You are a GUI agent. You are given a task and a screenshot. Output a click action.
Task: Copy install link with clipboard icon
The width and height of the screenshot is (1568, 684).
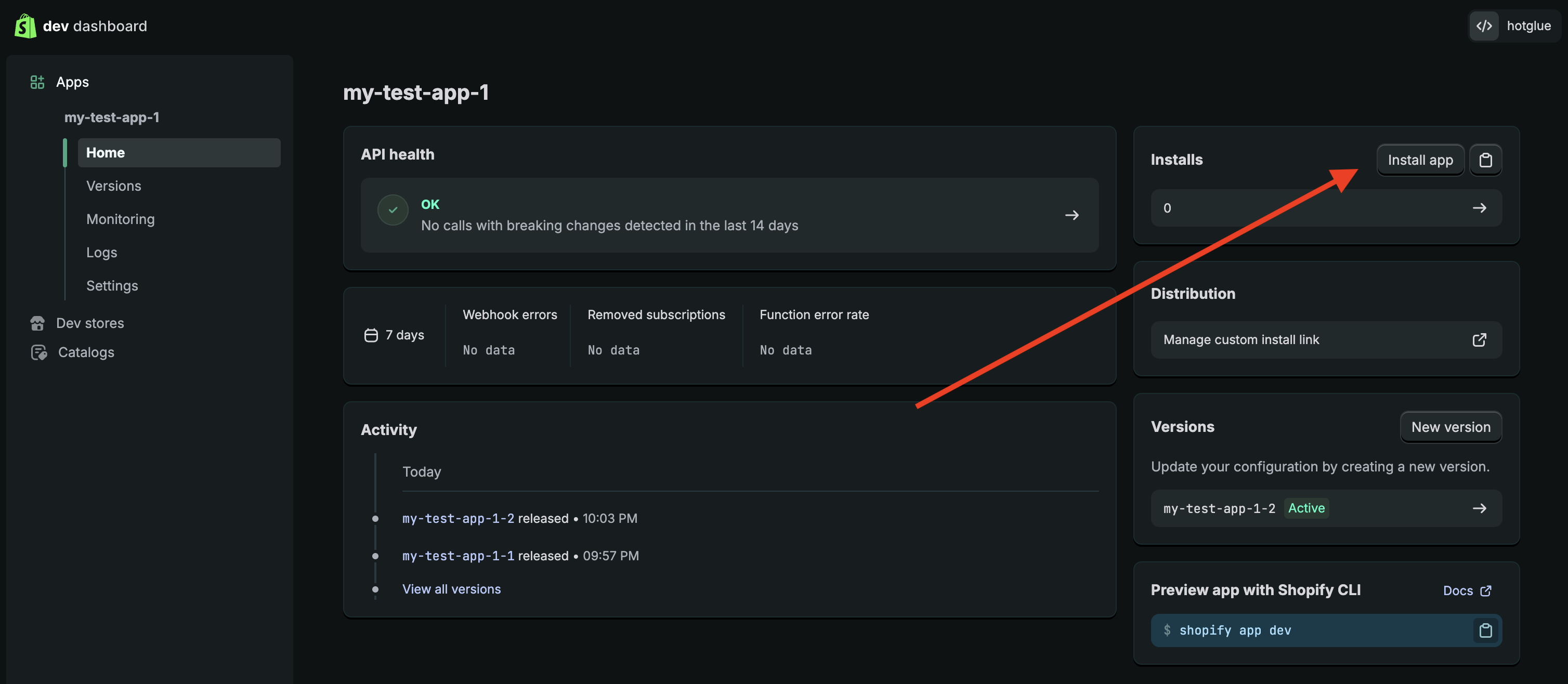tap(1485, 160)
